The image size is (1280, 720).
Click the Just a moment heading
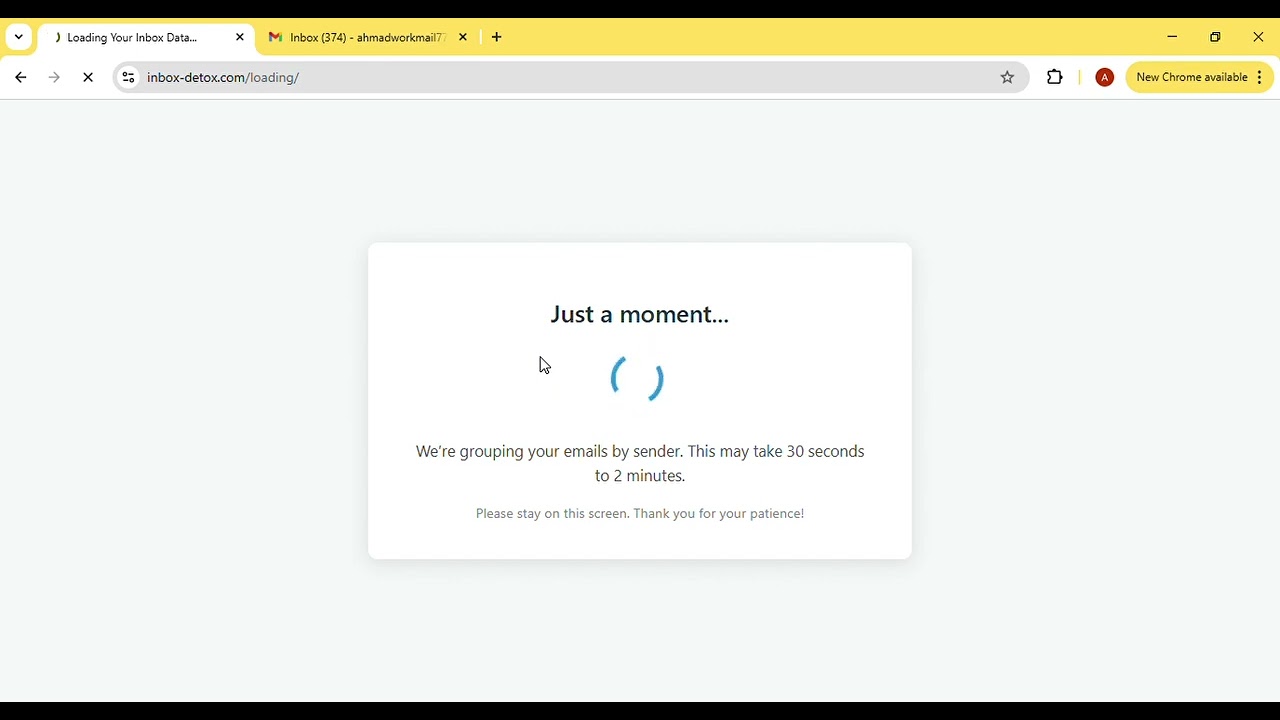tap(640, 315)
